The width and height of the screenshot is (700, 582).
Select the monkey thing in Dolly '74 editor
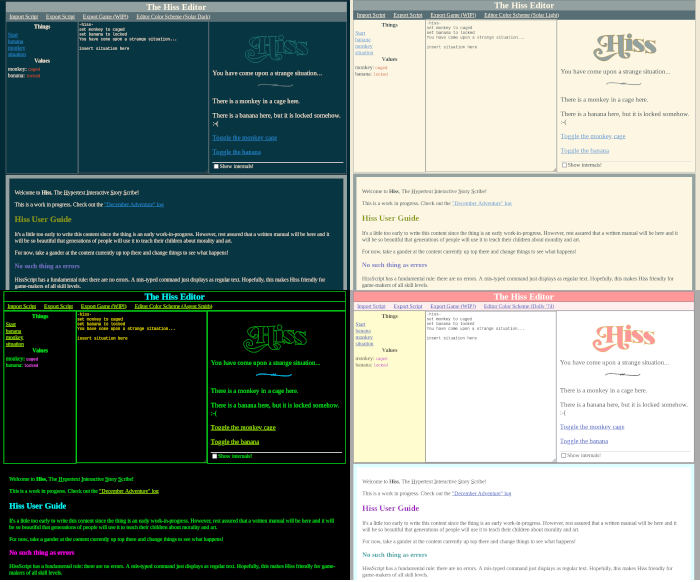tap(364, 337)
